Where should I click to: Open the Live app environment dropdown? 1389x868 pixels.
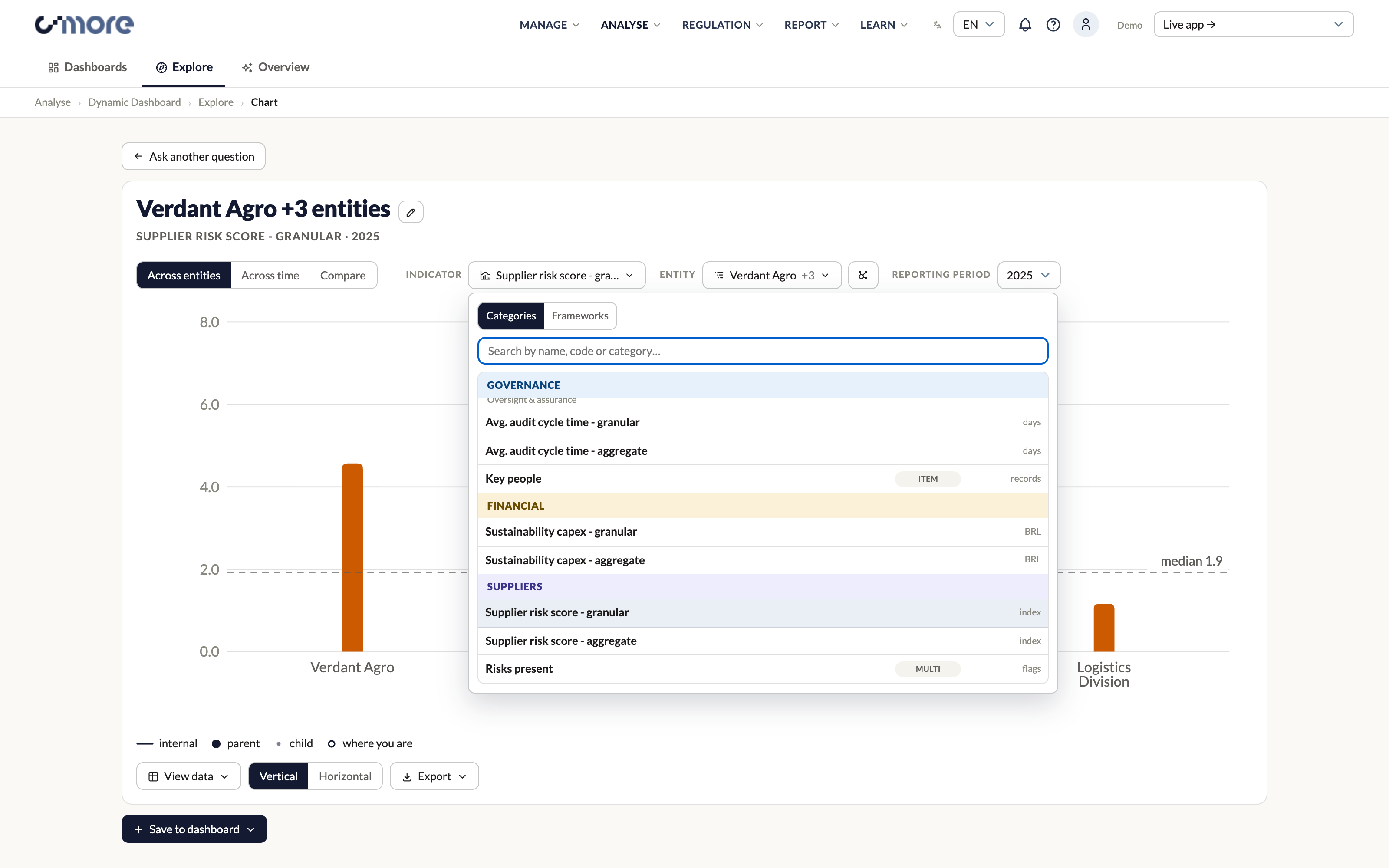tap(1254, 25)
